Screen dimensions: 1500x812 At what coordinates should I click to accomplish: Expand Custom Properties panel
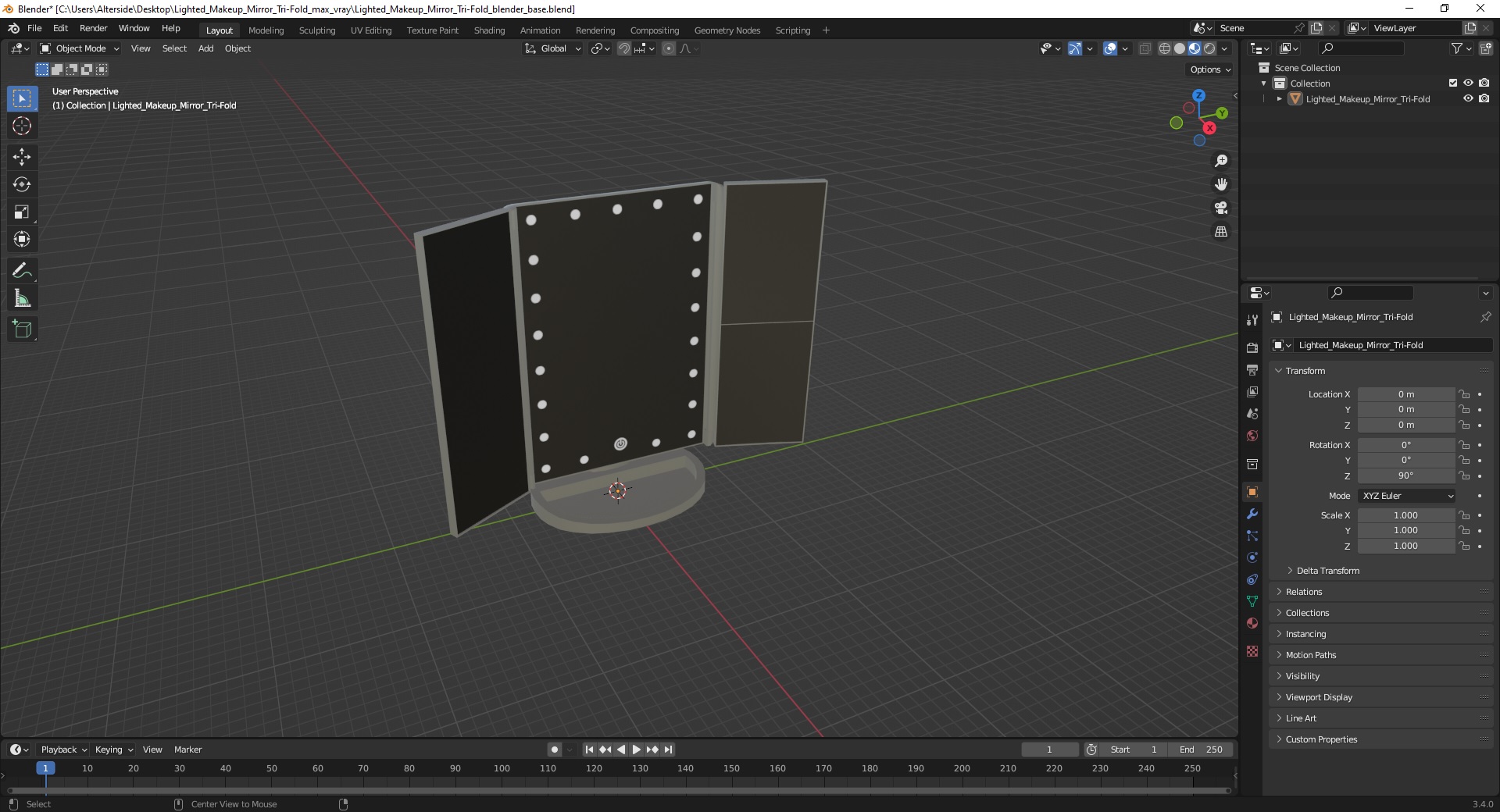1321,739
